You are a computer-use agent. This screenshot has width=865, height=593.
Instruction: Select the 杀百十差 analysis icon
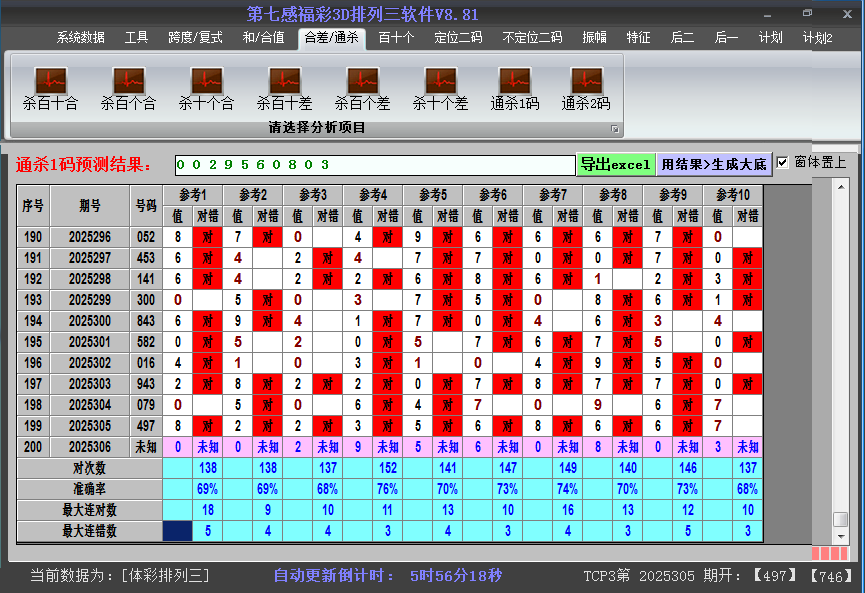click(283, 85)
